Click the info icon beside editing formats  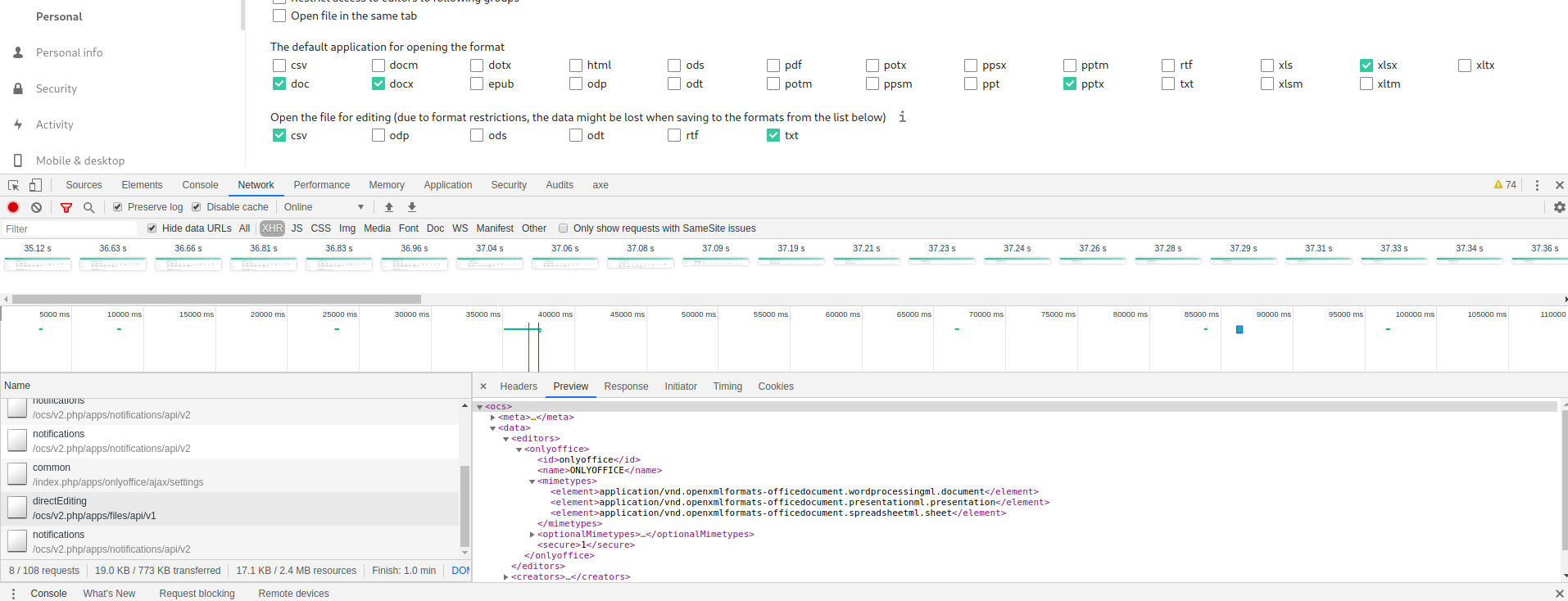click(902, 117)
